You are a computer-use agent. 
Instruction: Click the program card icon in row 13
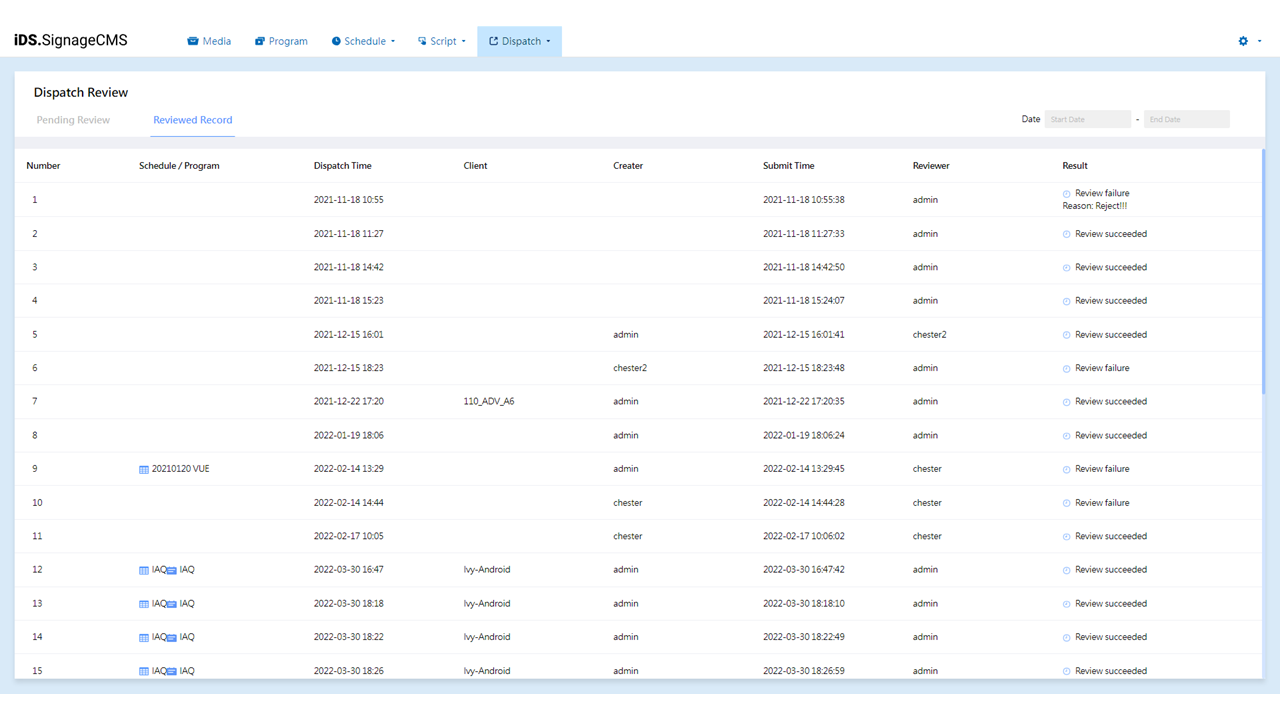[172, 604]
